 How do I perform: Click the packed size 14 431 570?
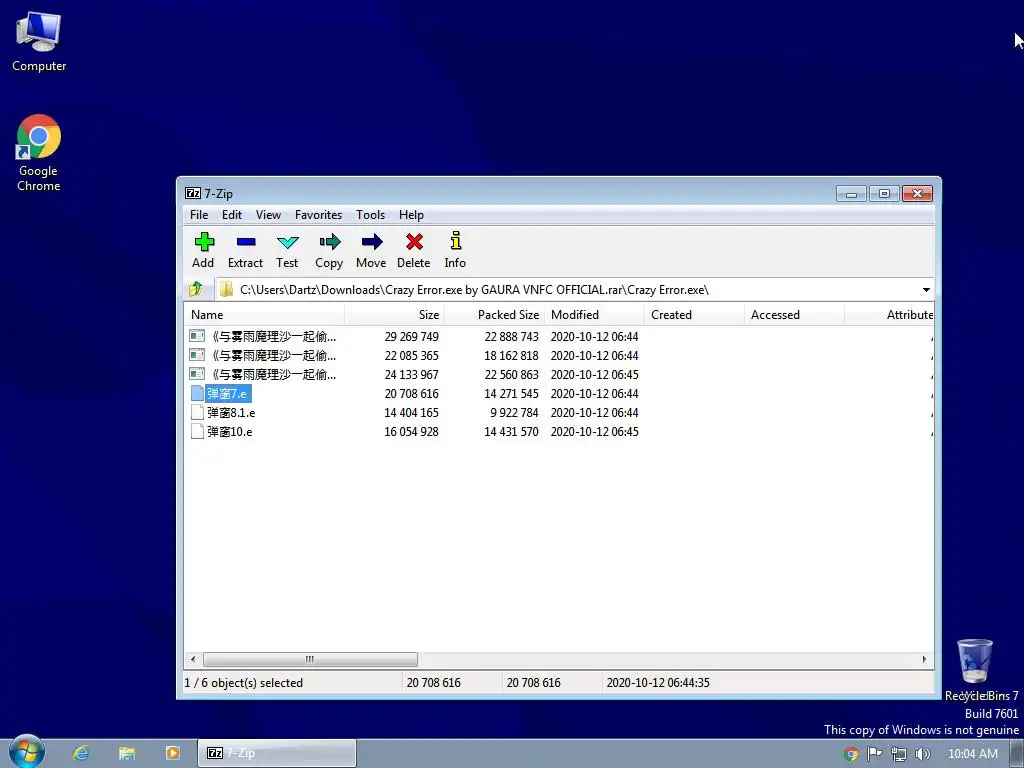pos(511,432)
